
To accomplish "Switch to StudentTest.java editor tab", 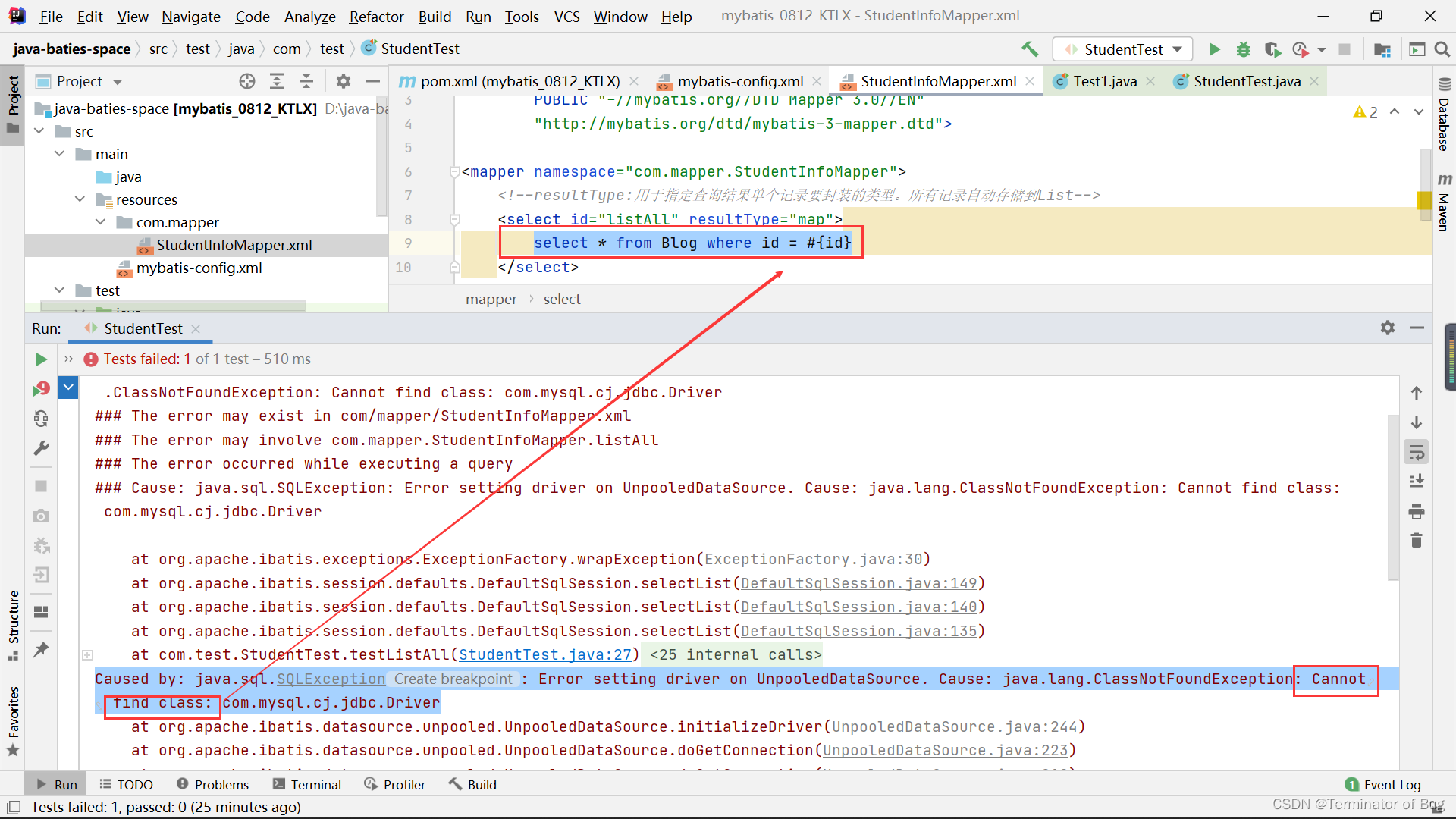I will (1247, 81).
